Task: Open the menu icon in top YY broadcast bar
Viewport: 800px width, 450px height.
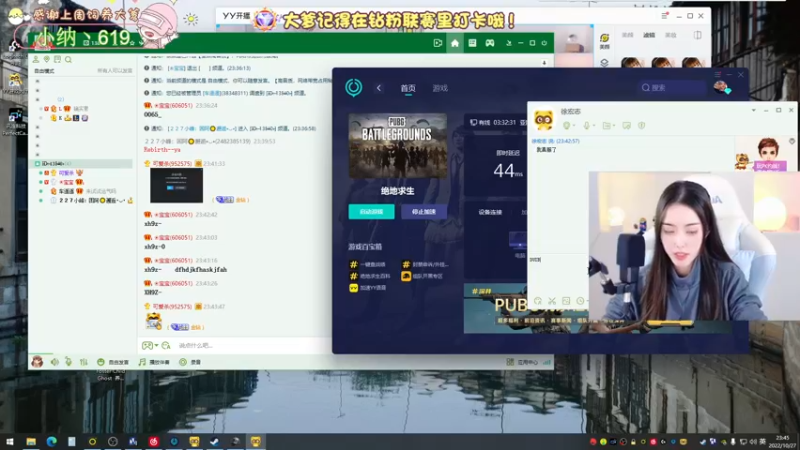Action: 664,16
